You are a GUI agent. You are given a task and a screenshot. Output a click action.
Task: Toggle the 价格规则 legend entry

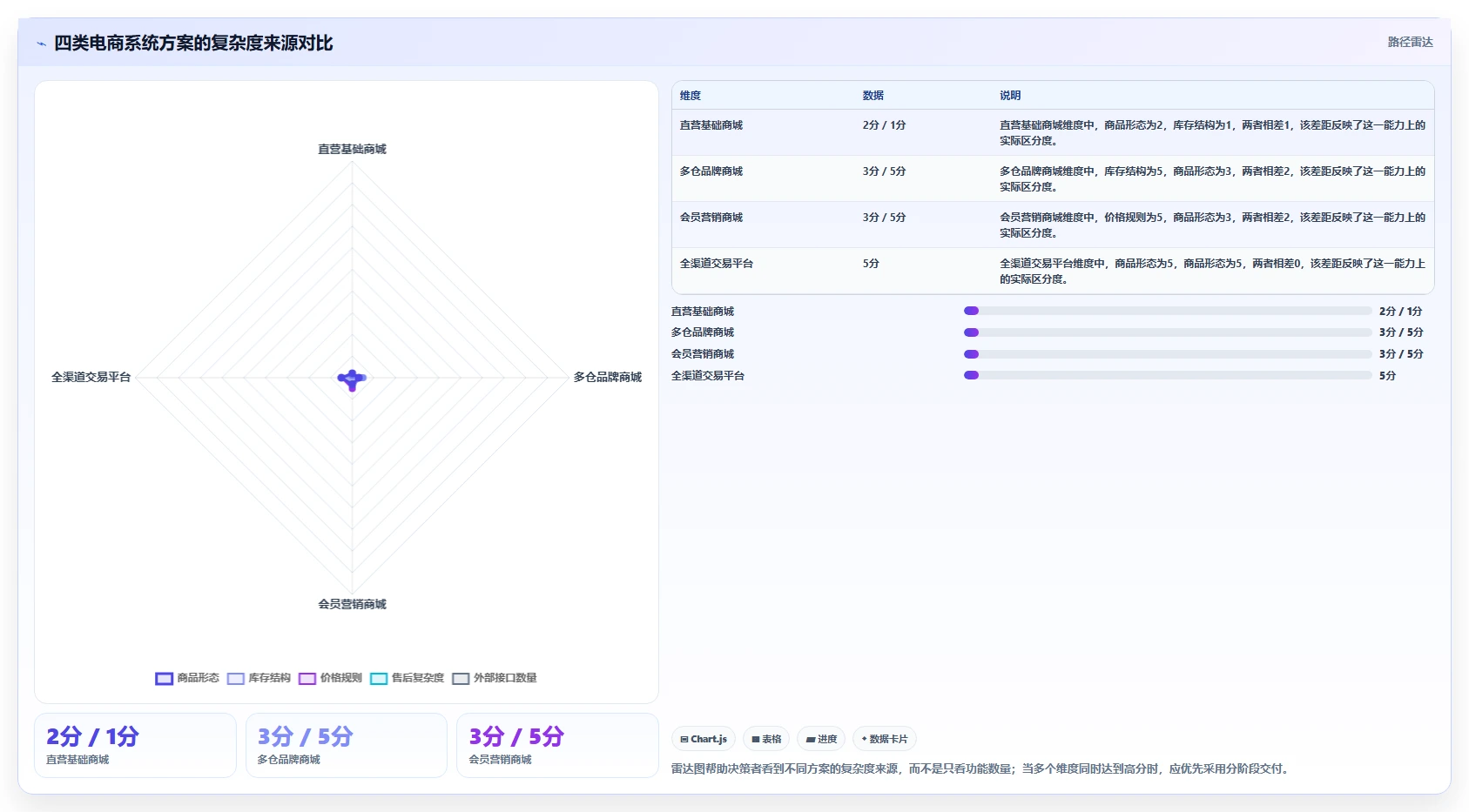click(x=330, y=678)
